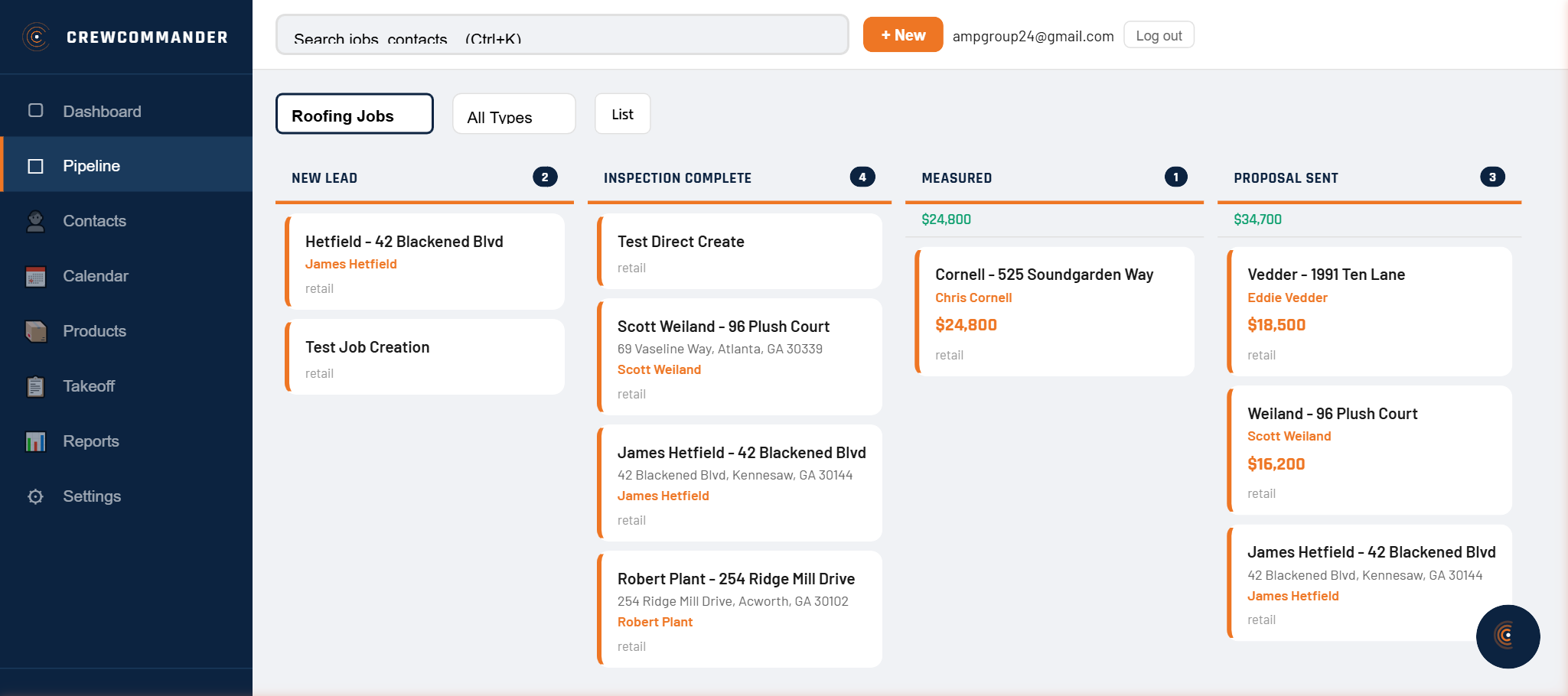Open Dashboard via its sidebar icon
The height and width of the screenshot is (696, 1568).
36,111
